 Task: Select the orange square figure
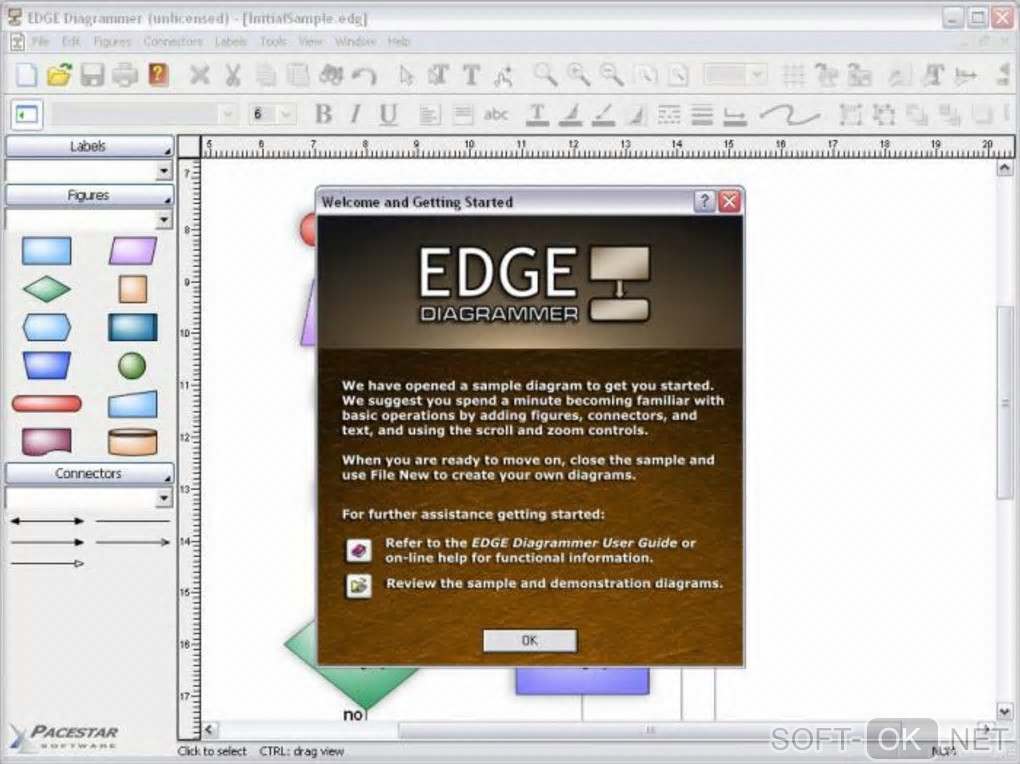point(133,289)
